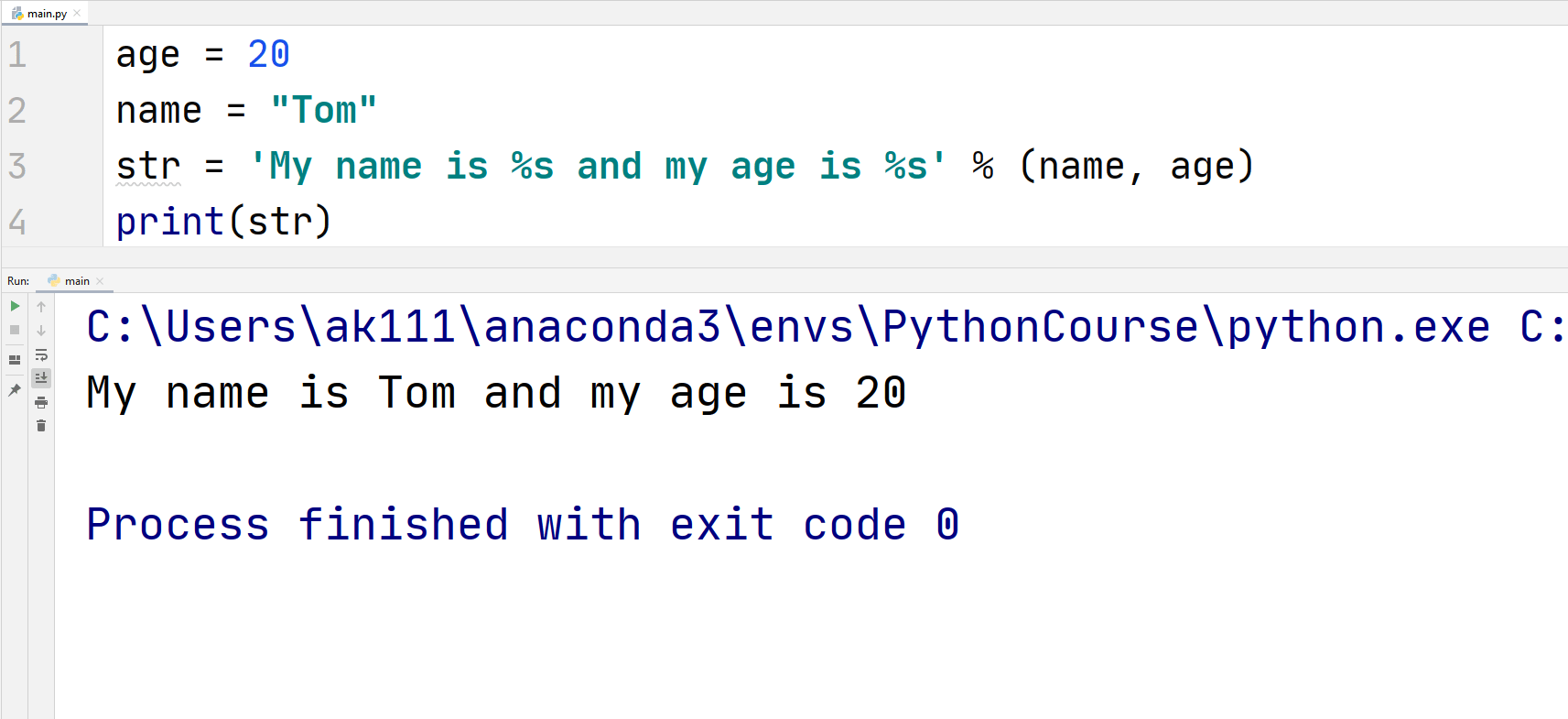1568x719 pixels.
Task: Pin the Run tab with the pin icon
Action: pyautogui.click(x=15, y=390)
